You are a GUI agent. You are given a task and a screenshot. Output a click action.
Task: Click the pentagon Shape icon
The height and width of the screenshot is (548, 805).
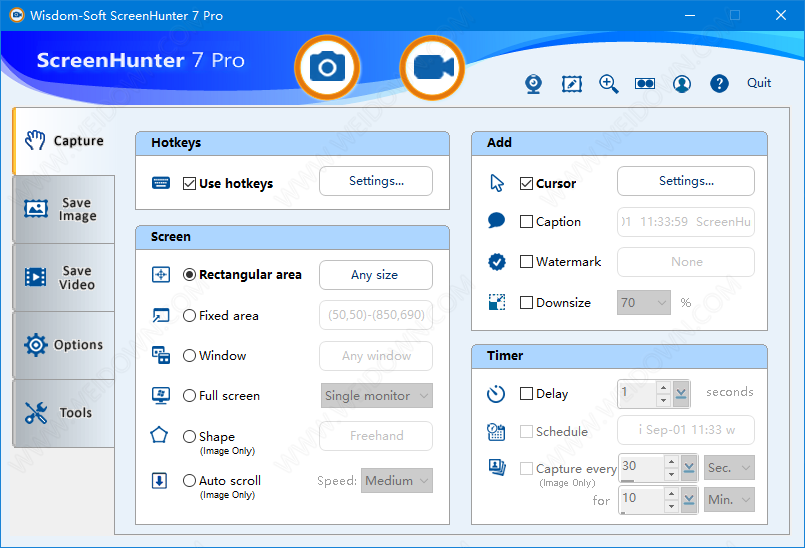click(x=159, y=435)
